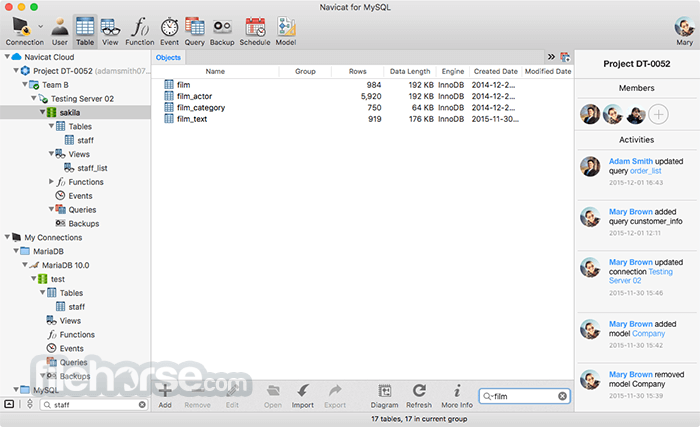Click the film search field
Screen dimensions: 700x427
tap(524, 396)
